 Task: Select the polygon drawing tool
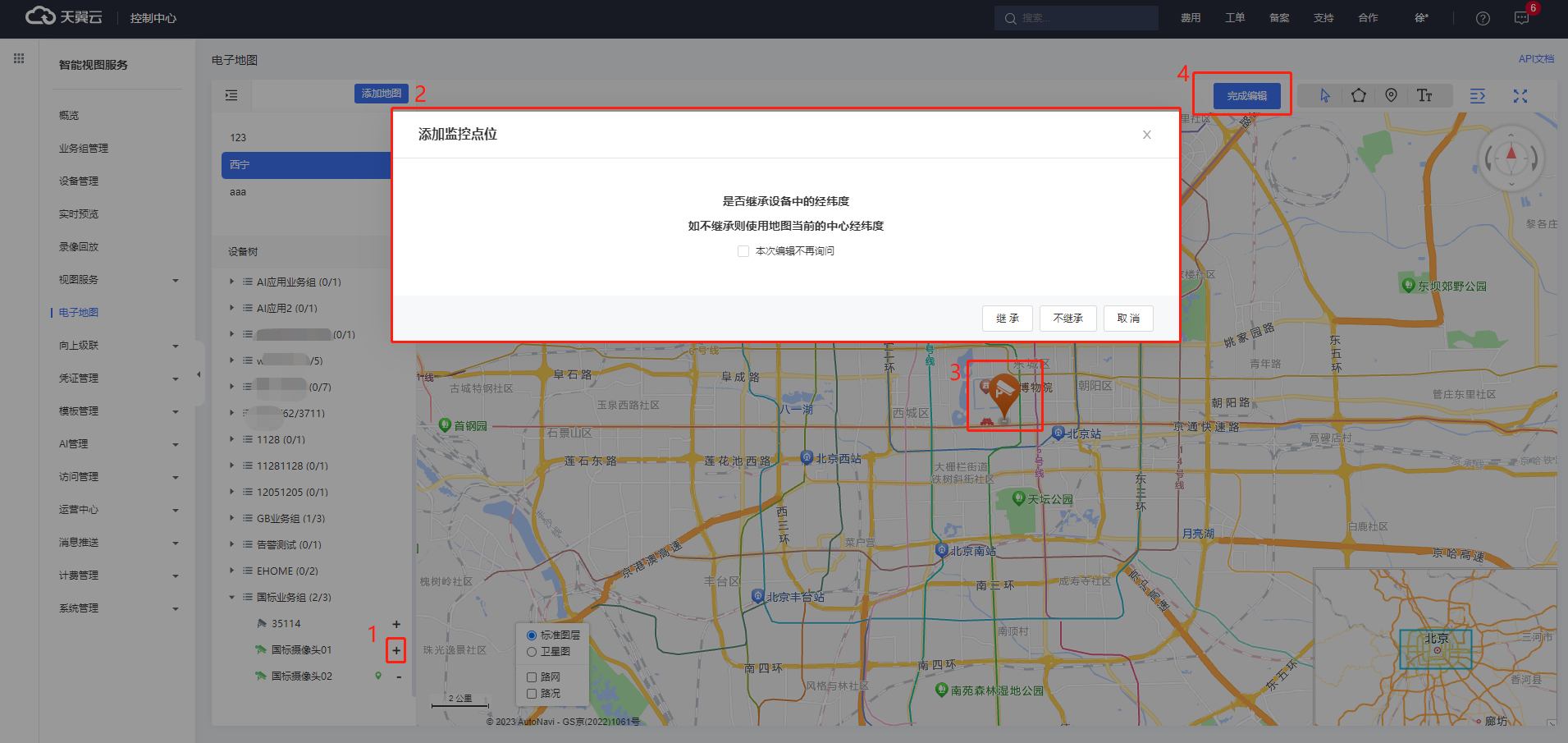tap(1358, 96)
